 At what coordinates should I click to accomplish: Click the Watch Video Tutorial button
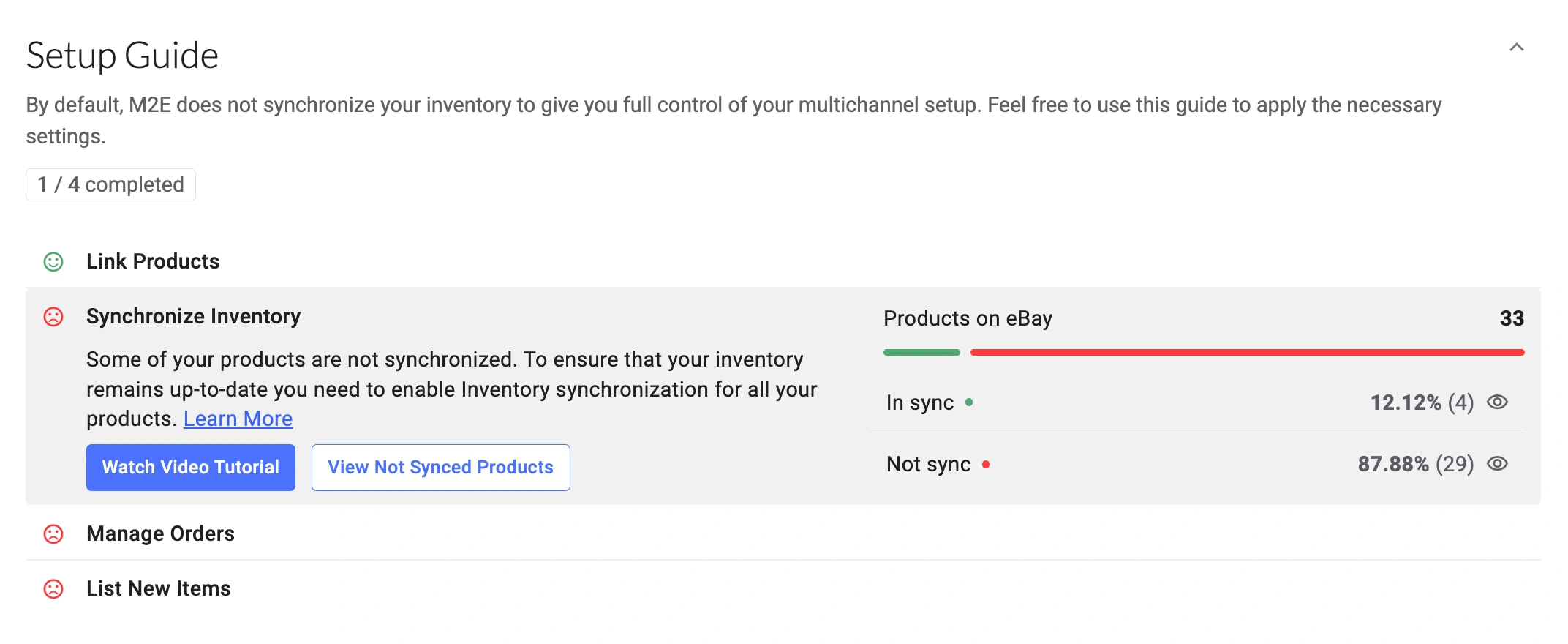[191, 468]
